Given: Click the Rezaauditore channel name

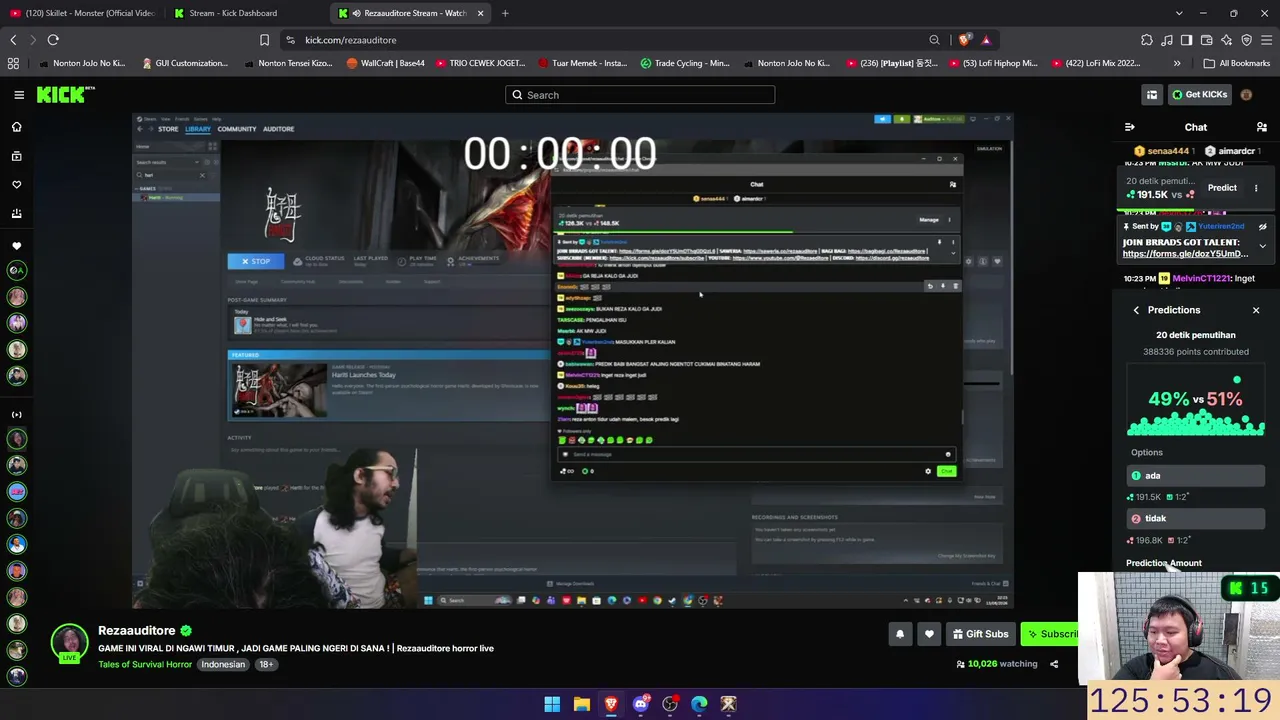Looking at the screenshot, I should (x=137, y=631).
